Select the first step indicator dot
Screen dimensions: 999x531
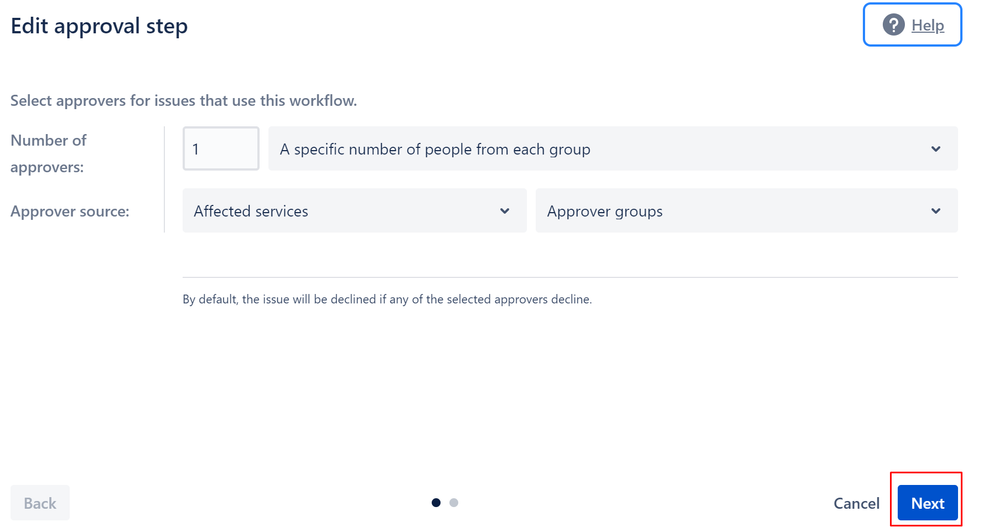tap(436, 503)
